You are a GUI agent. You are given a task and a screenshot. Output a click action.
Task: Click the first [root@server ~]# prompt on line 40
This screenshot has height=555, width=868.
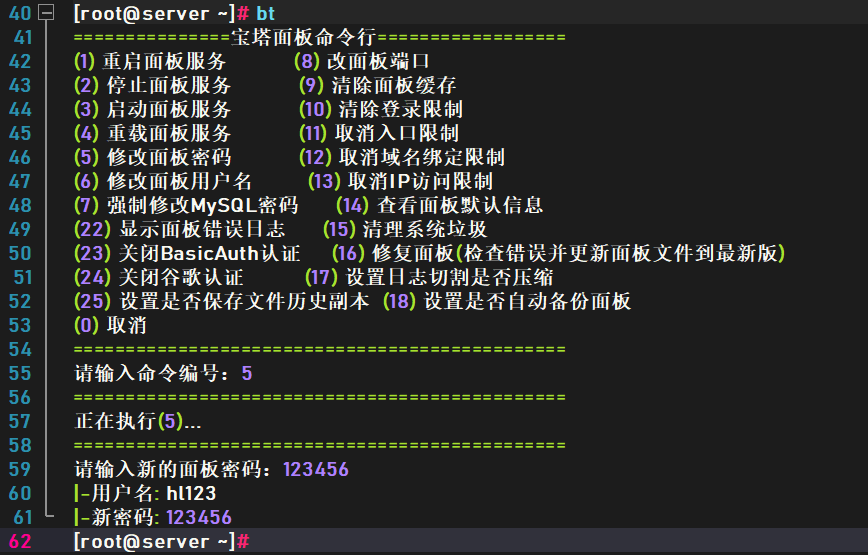162,13
